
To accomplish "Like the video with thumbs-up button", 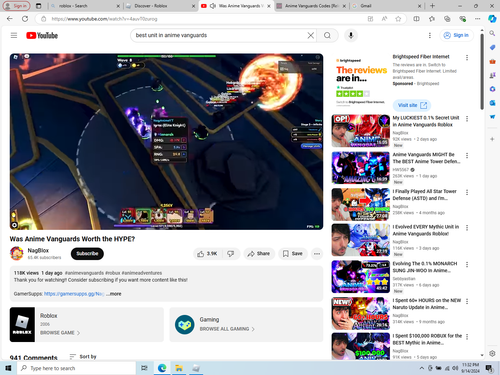I will [x=207, y=254].
